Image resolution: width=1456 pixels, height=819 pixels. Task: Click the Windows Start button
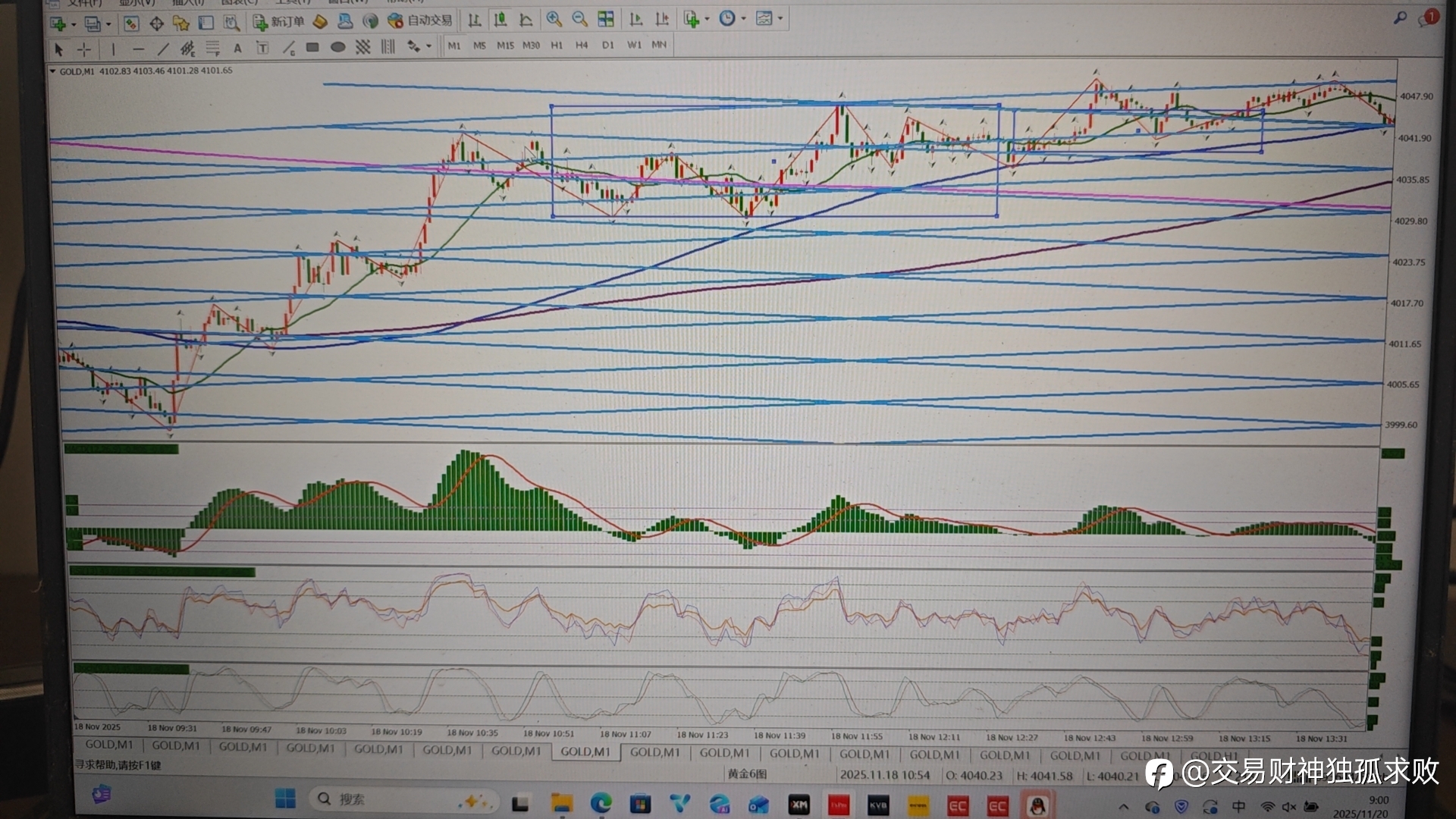pos(285,799)
